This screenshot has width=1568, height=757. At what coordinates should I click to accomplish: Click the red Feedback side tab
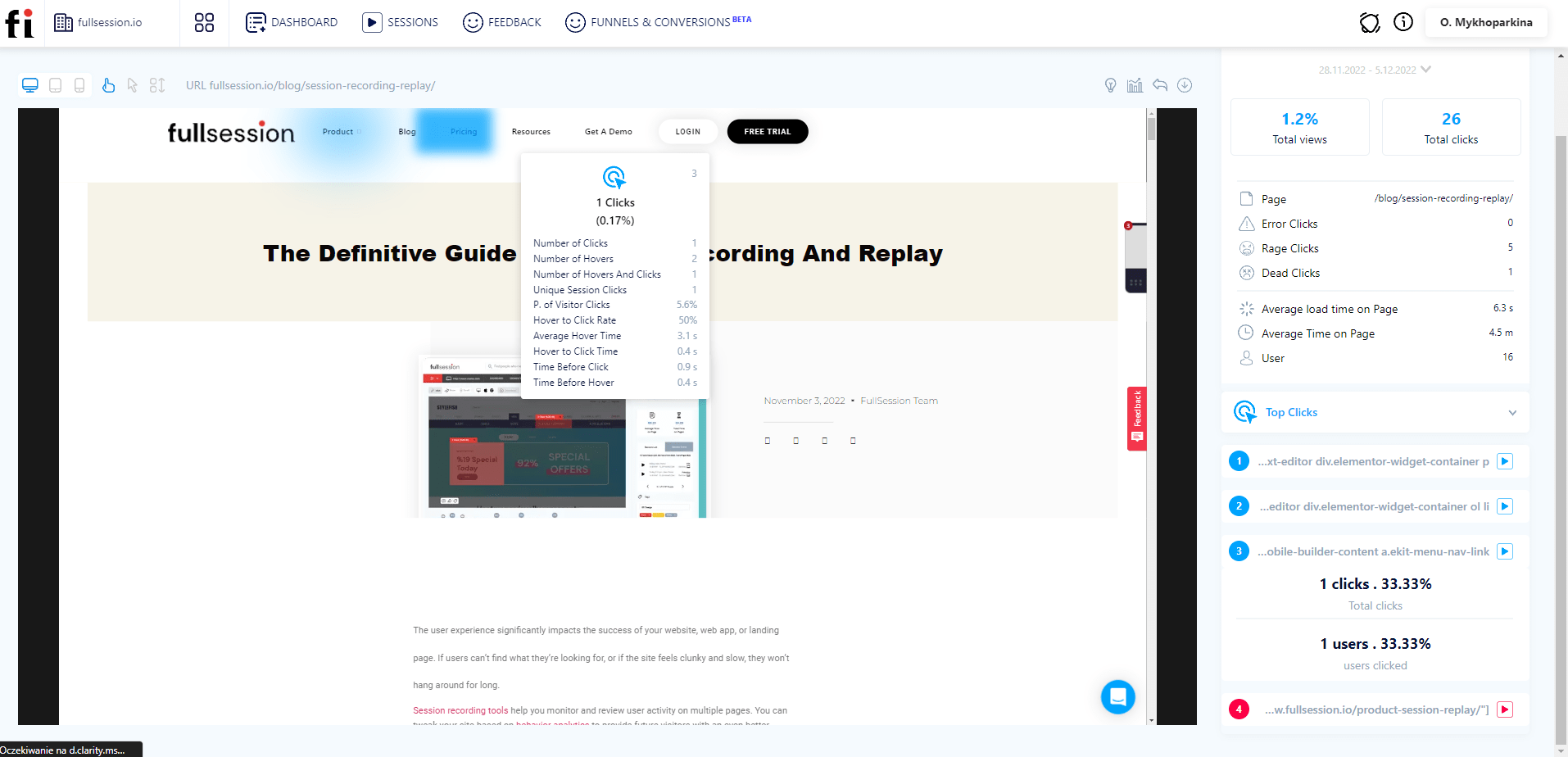tap(1137, 419)
